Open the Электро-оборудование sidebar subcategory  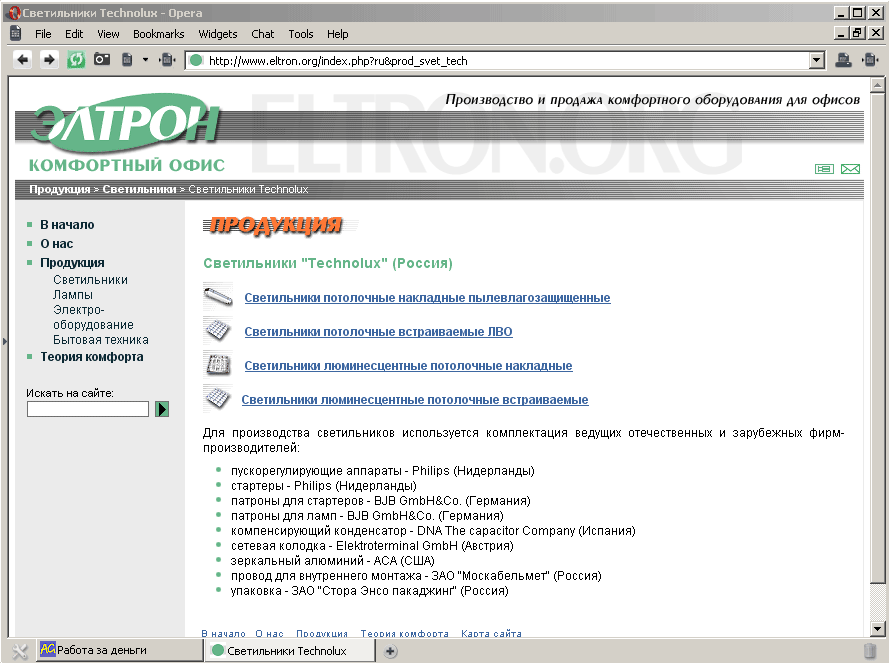[x=93, y=318]
